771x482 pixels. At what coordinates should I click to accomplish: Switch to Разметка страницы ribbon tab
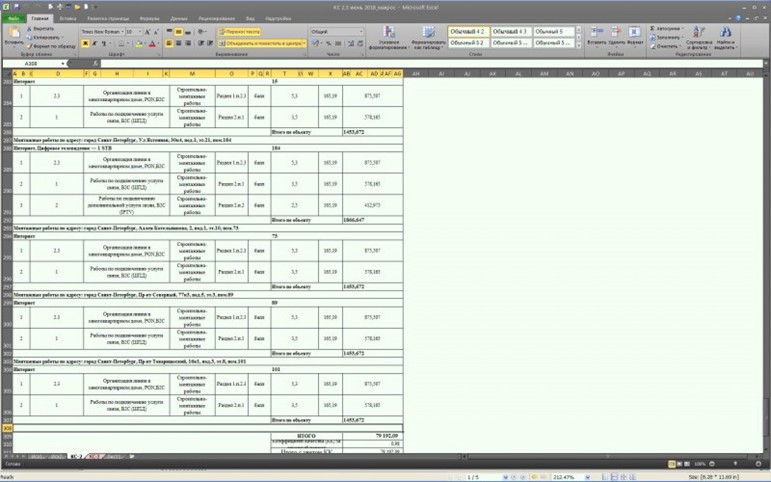[108, 18]
